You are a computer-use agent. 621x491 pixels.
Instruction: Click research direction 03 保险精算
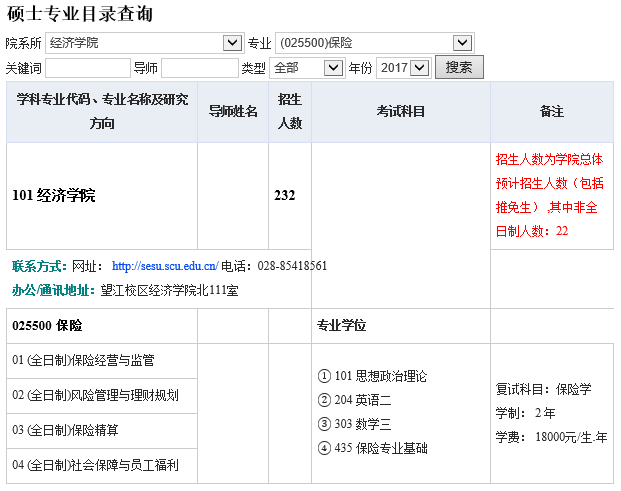pyautogui.click(x=65, y=430)
